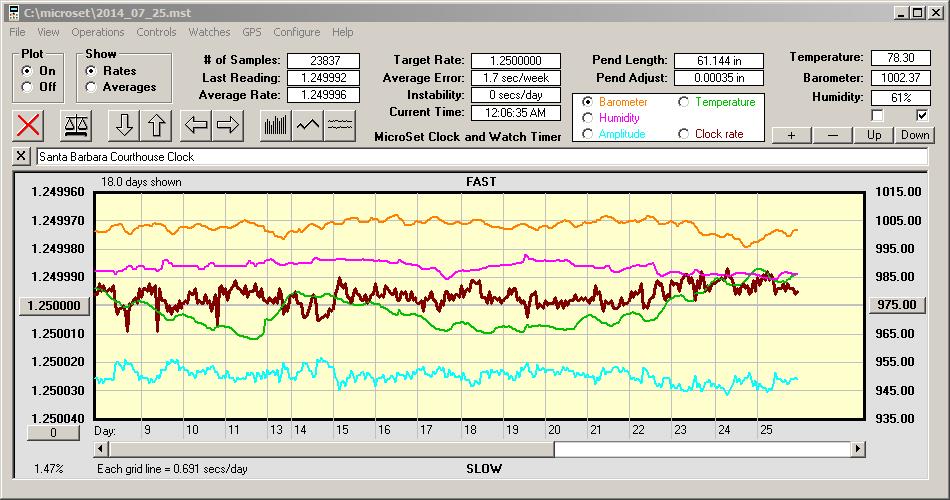Click the 1.47% status text
Viewport: 950px width, 500px height.
pyautogui.click(x=48, y=468)
